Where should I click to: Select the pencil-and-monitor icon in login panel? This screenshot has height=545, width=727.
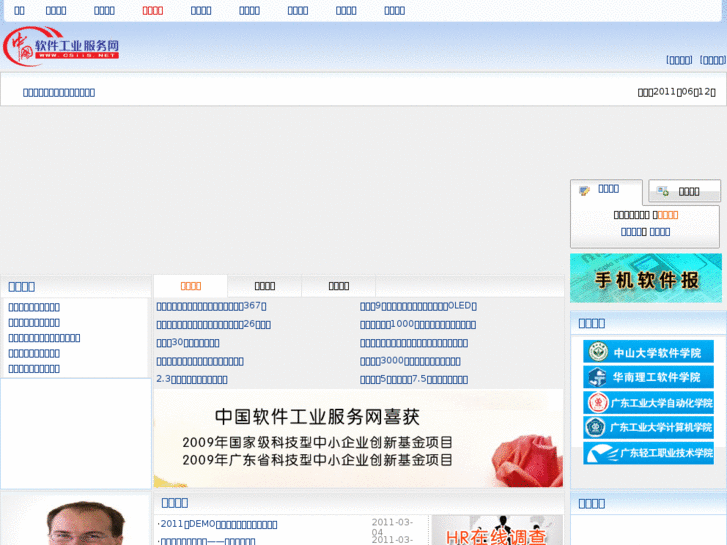tap(585, 190)
